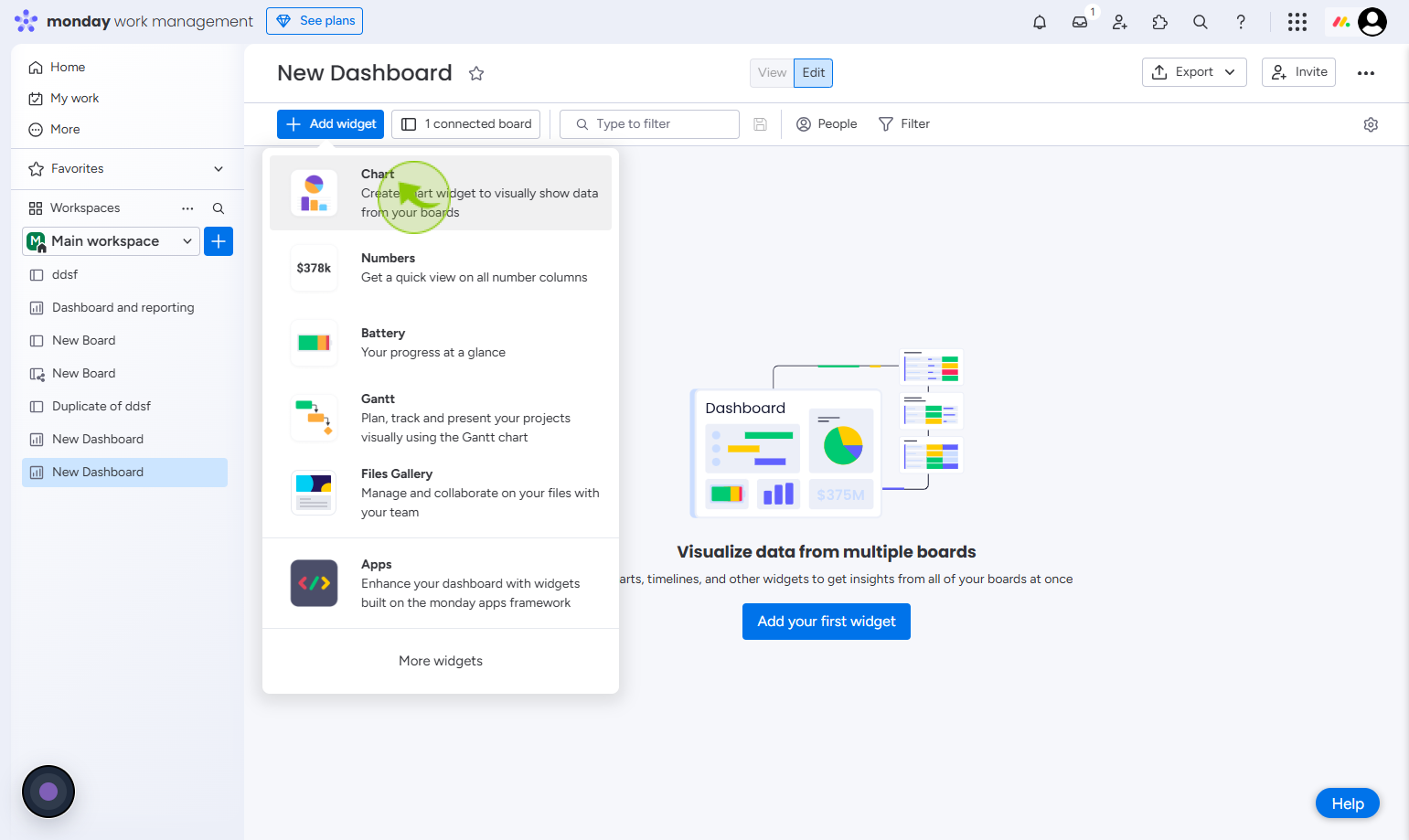Open the notifications bell
The height and width of the screenshot is (840, 1409).
[x=1040, y=22]
